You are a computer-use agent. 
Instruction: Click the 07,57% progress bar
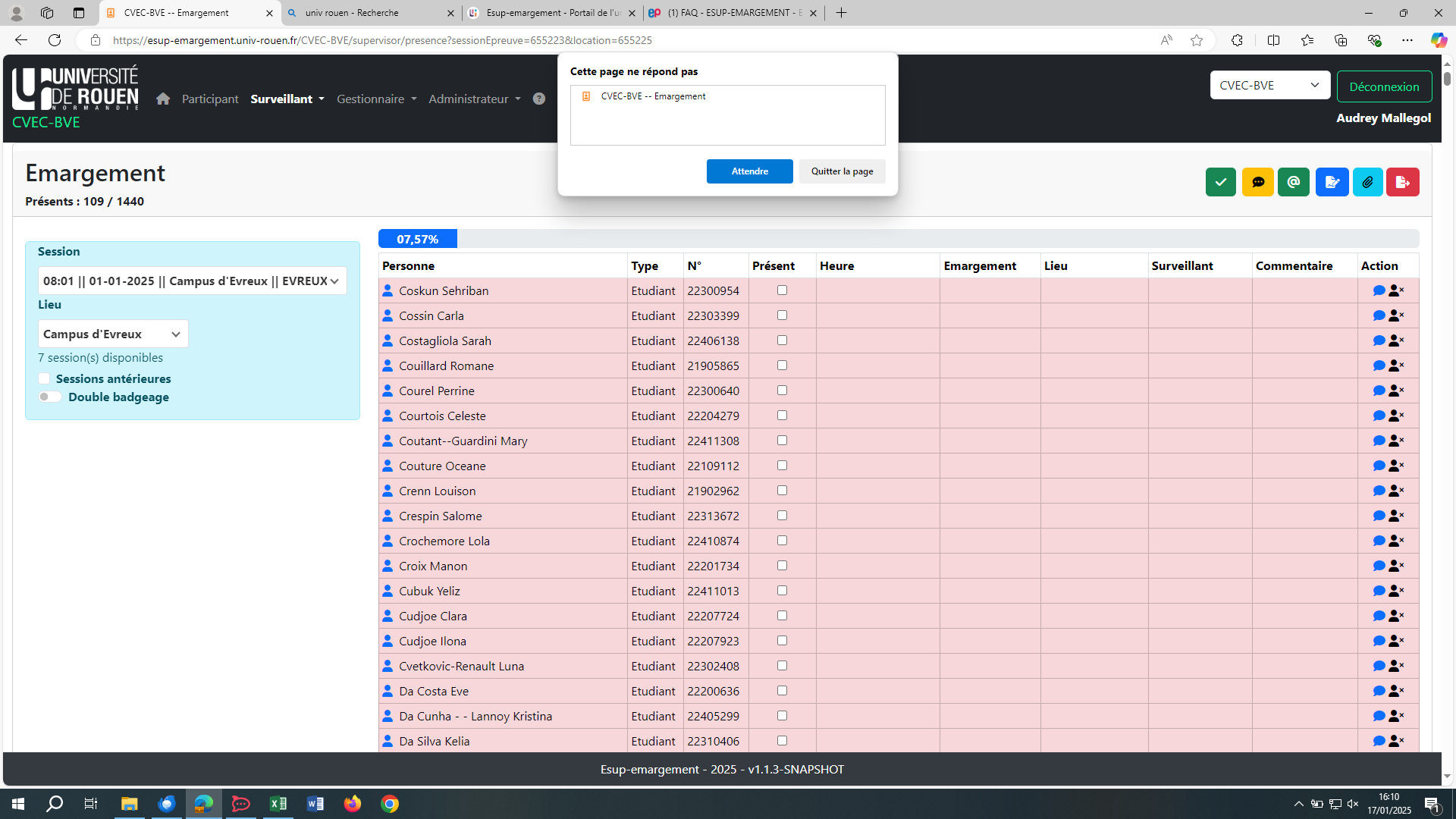tap(418, 239)
